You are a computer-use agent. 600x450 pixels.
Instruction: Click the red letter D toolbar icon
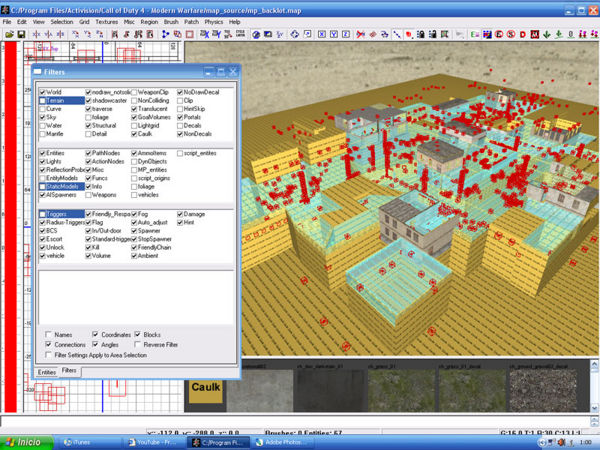[x=523, y=34]
